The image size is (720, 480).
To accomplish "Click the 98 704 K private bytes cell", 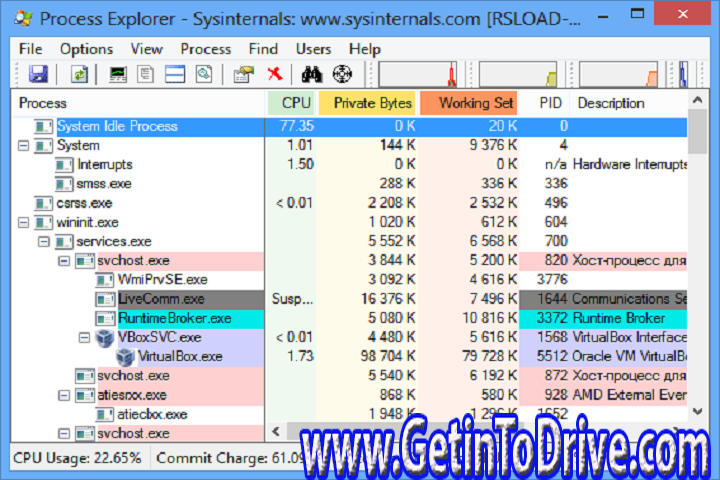I will (x=388, y=356).
